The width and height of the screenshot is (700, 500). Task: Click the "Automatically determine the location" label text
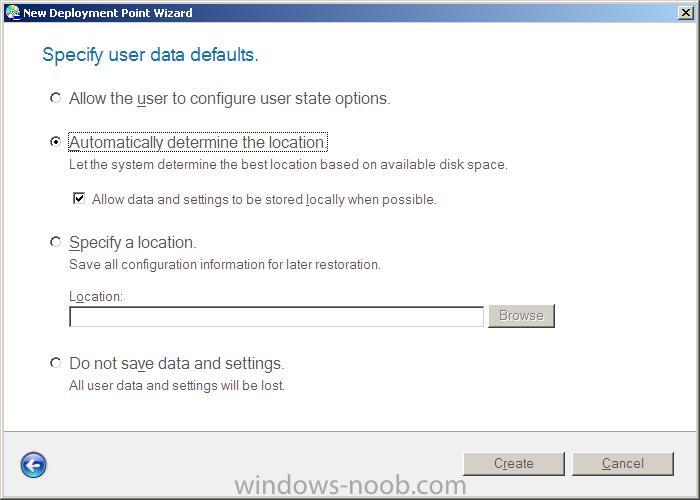pos(198,142)
